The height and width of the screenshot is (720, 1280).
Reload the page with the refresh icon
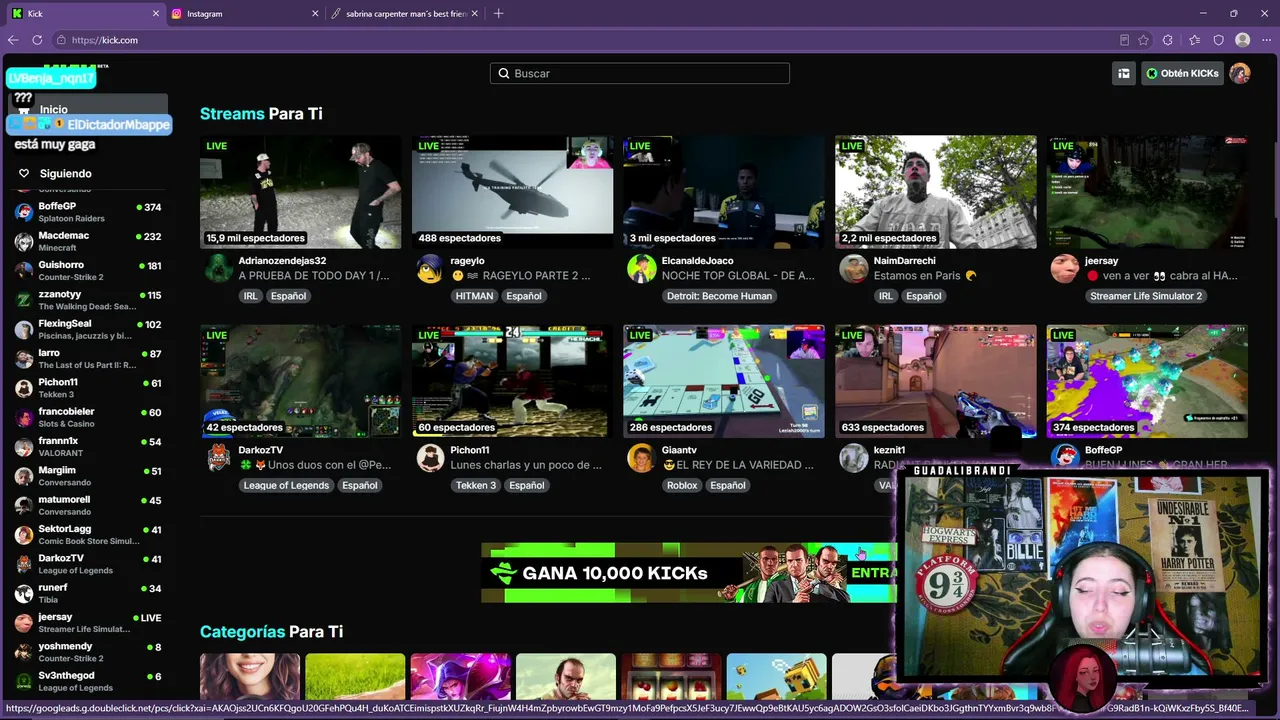(37, 40)
